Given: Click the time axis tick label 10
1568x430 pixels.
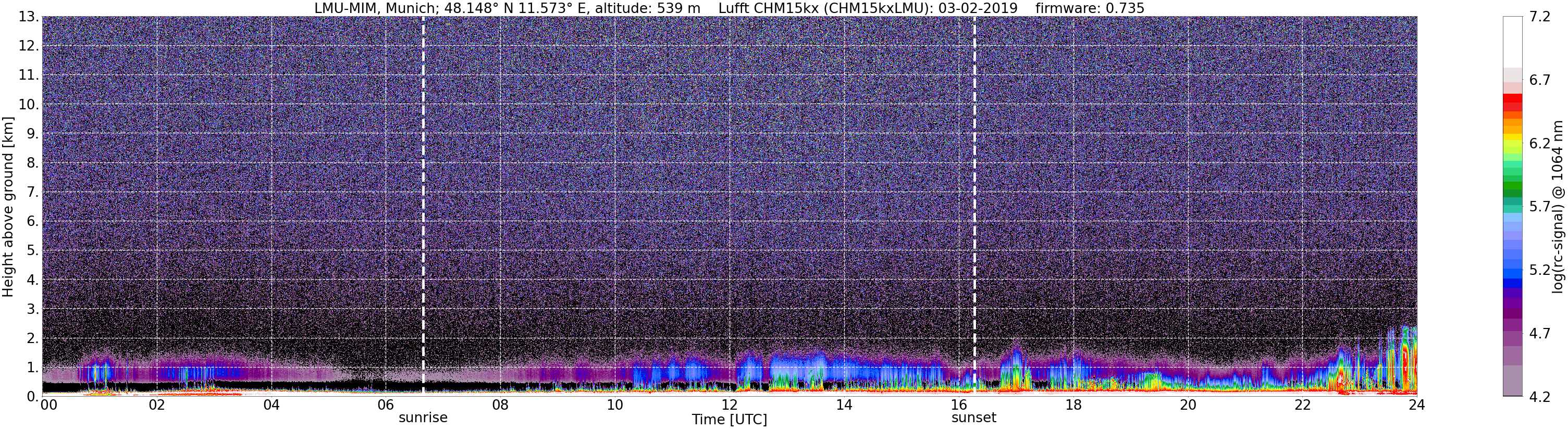Looking at the screenshot, I should click(x=615, y=405).
